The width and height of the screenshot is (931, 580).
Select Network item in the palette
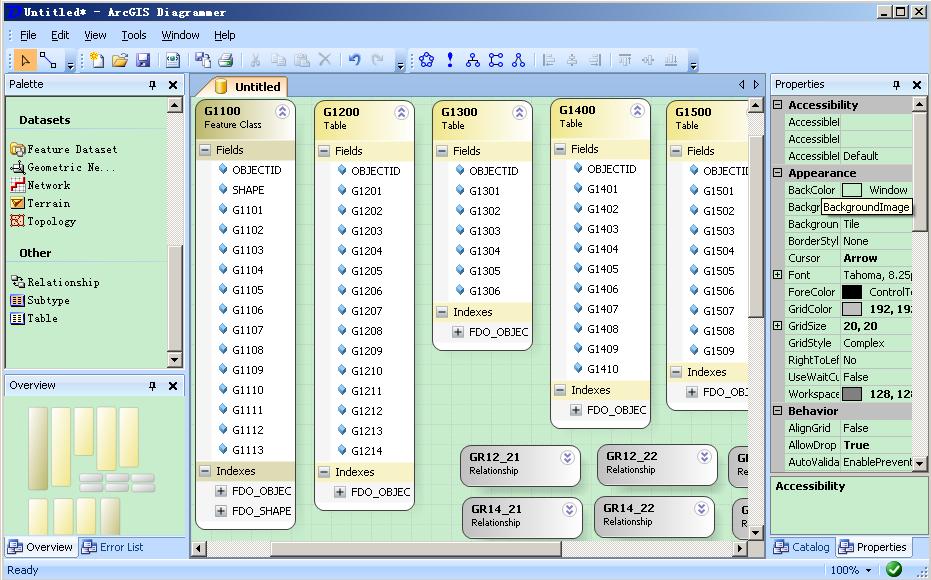40,185
